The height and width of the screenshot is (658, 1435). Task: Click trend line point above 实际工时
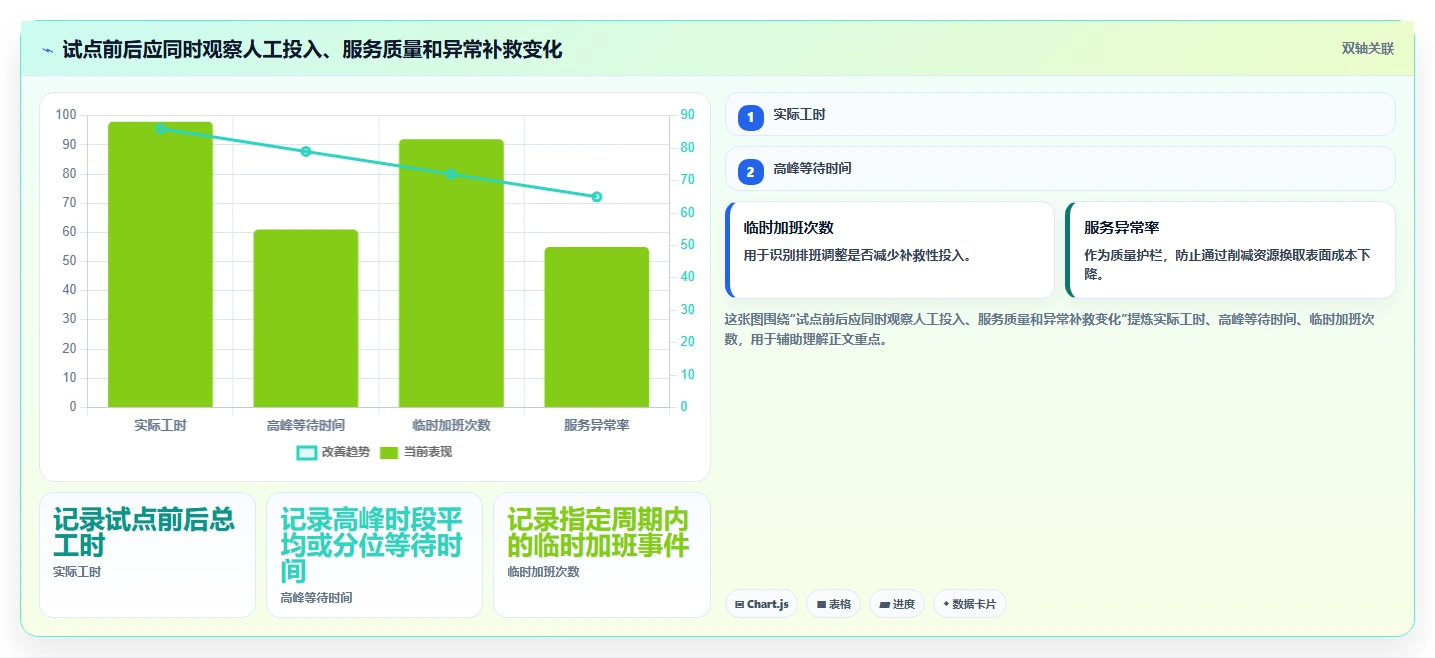[x=160, y=129]
